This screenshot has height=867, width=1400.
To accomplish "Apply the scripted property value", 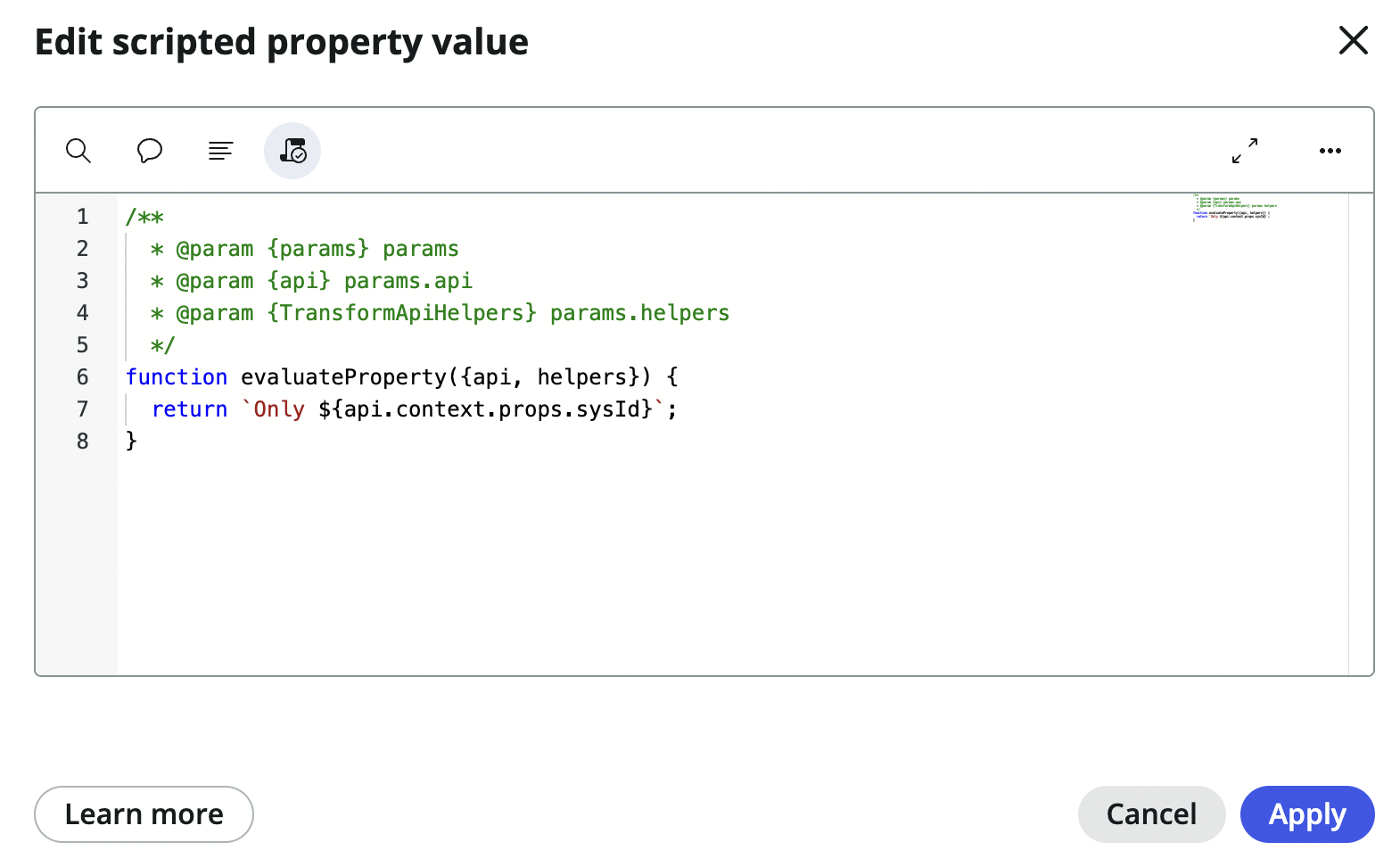I will (1306, 813).
